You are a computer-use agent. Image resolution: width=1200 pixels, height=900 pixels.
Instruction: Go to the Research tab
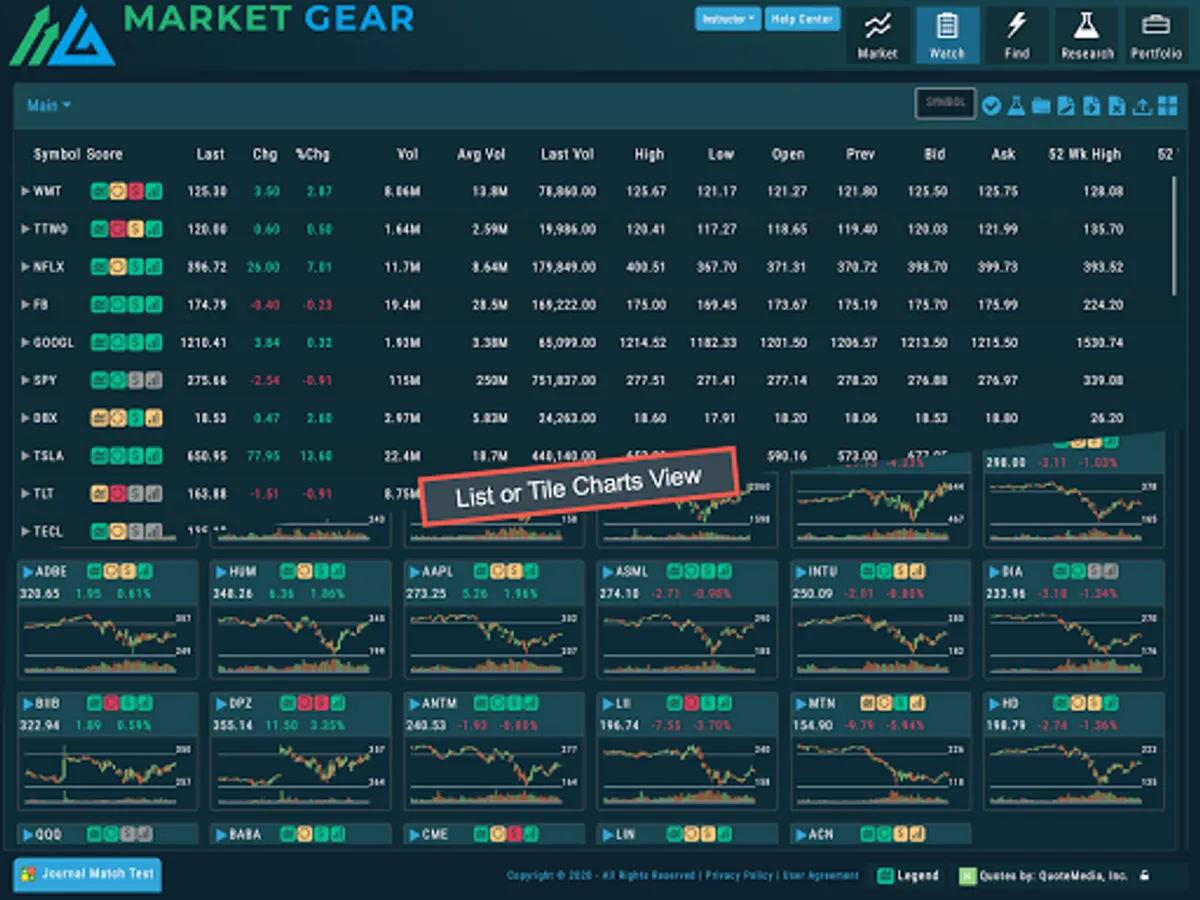click(1087, 35)
